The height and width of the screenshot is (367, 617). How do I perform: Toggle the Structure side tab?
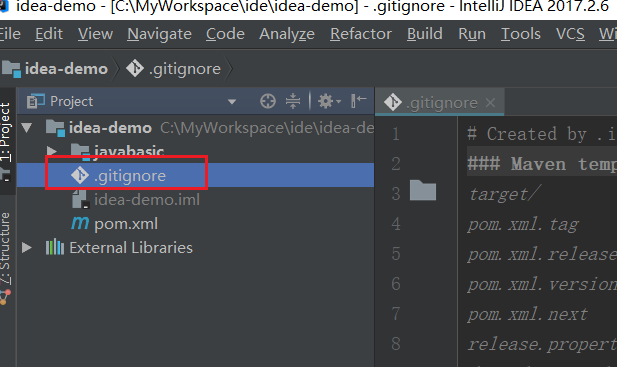6,248
